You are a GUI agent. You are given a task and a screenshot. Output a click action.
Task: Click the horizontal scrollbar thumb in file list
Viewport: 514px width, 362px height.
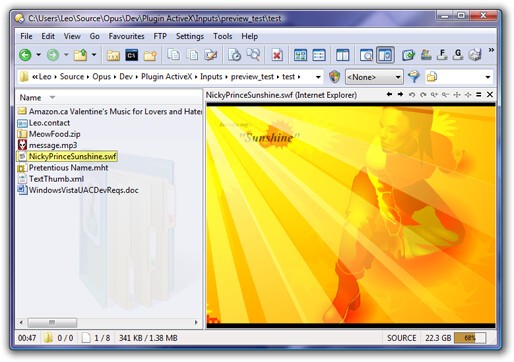click(52, 322)
